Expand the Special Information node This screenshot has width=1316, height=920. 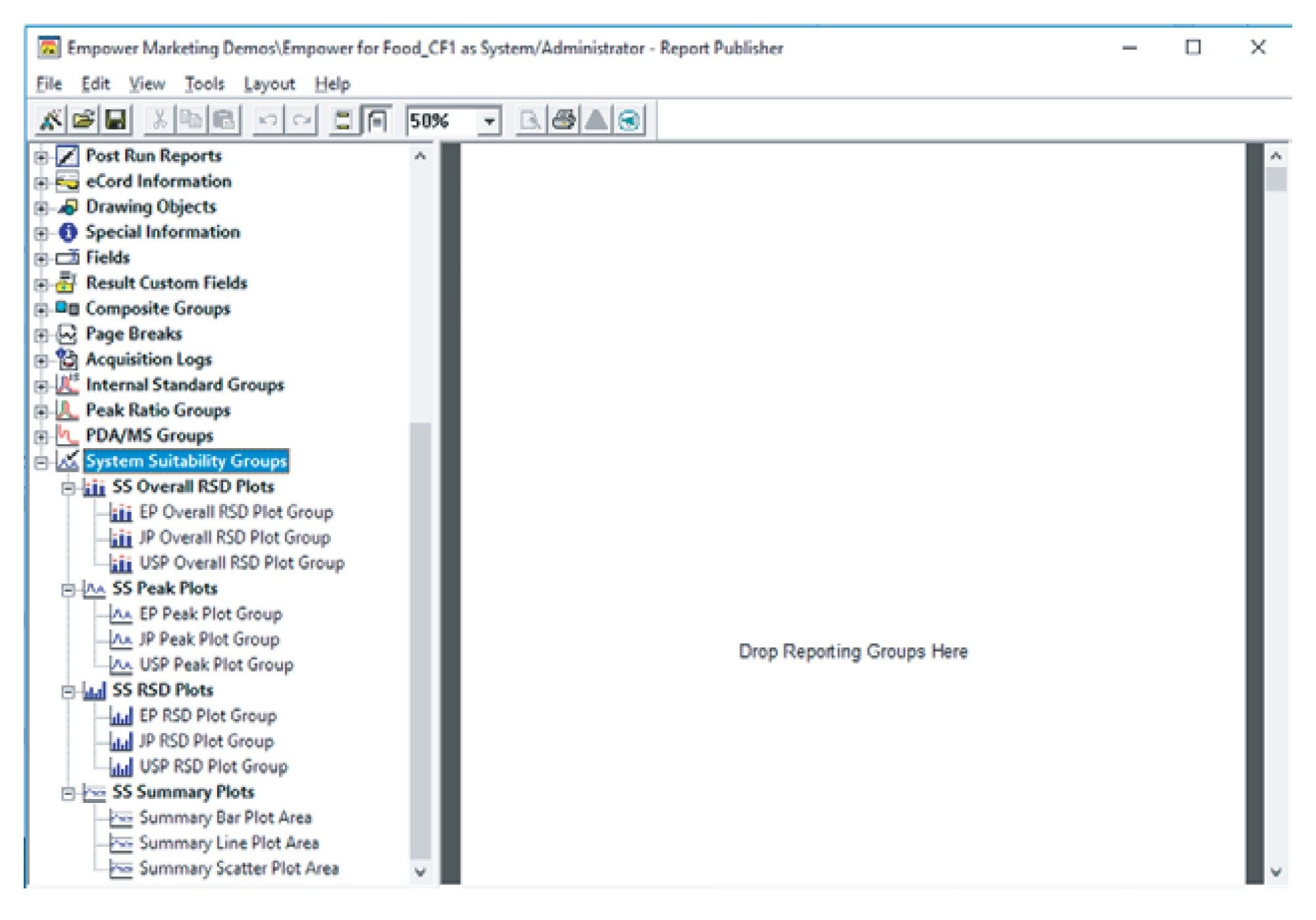coord(41,234)
